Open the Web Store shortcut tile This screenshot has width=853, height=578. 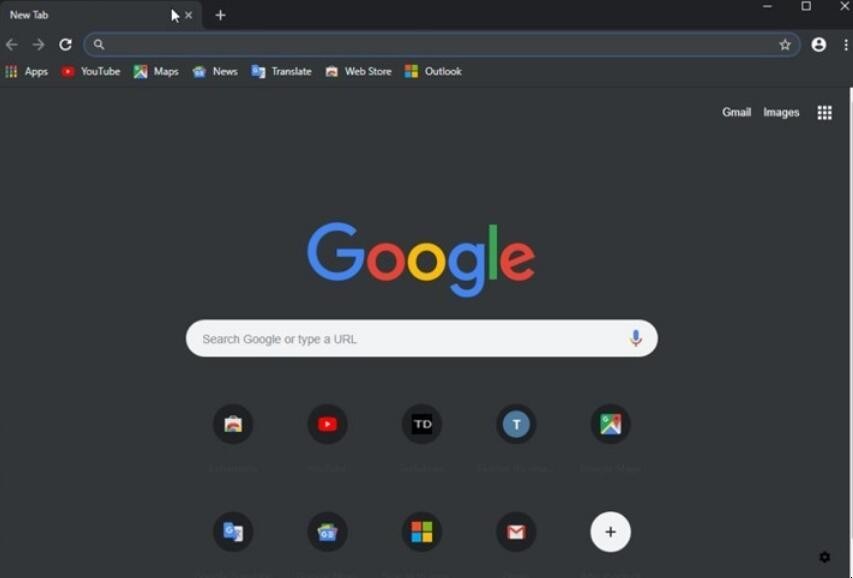233,424
